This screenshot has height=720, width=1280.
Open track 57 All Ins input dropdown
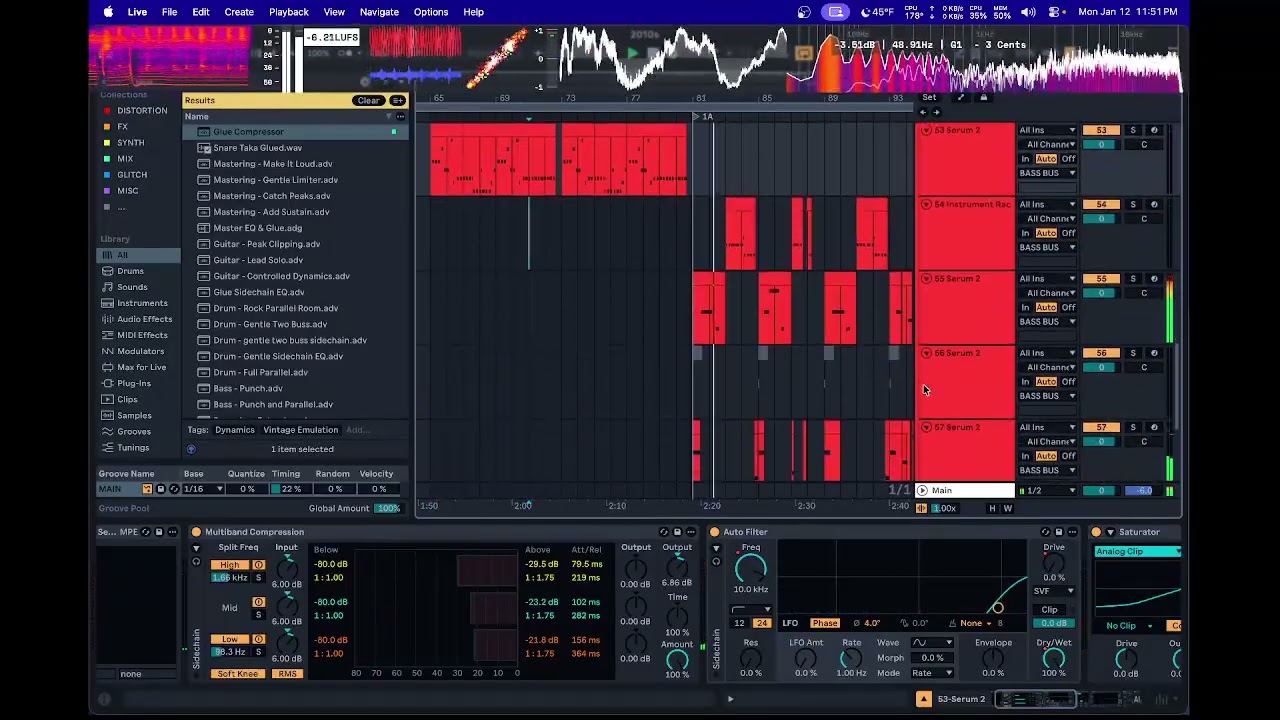(x=1047, y=428)
